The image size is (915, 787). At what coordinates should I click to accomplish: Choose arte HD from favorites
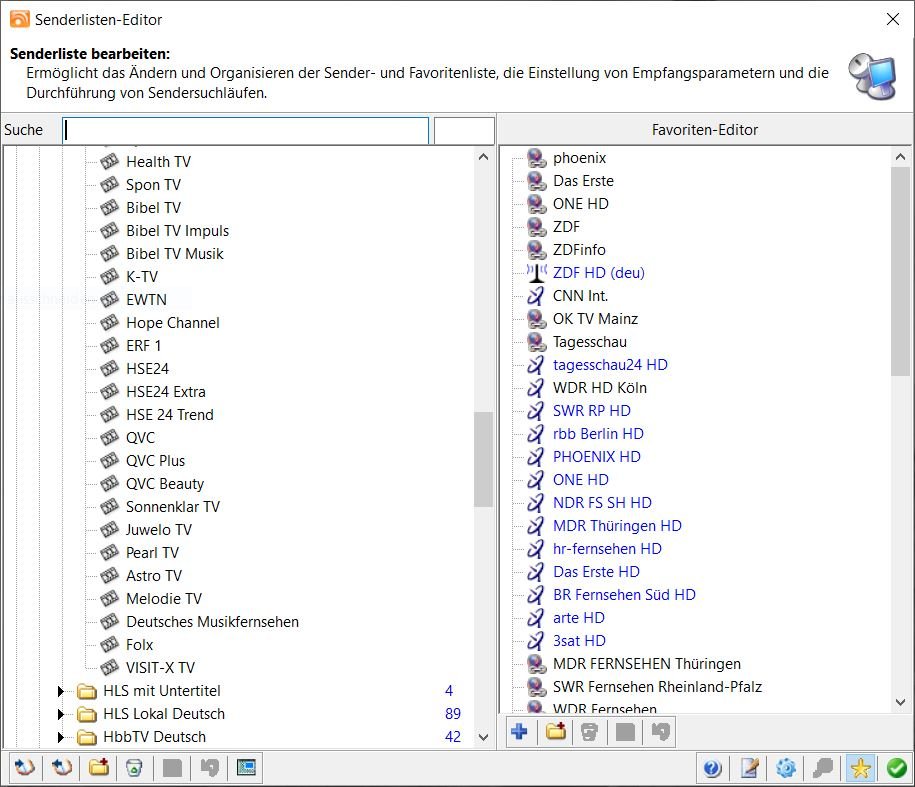coord(578,618)
